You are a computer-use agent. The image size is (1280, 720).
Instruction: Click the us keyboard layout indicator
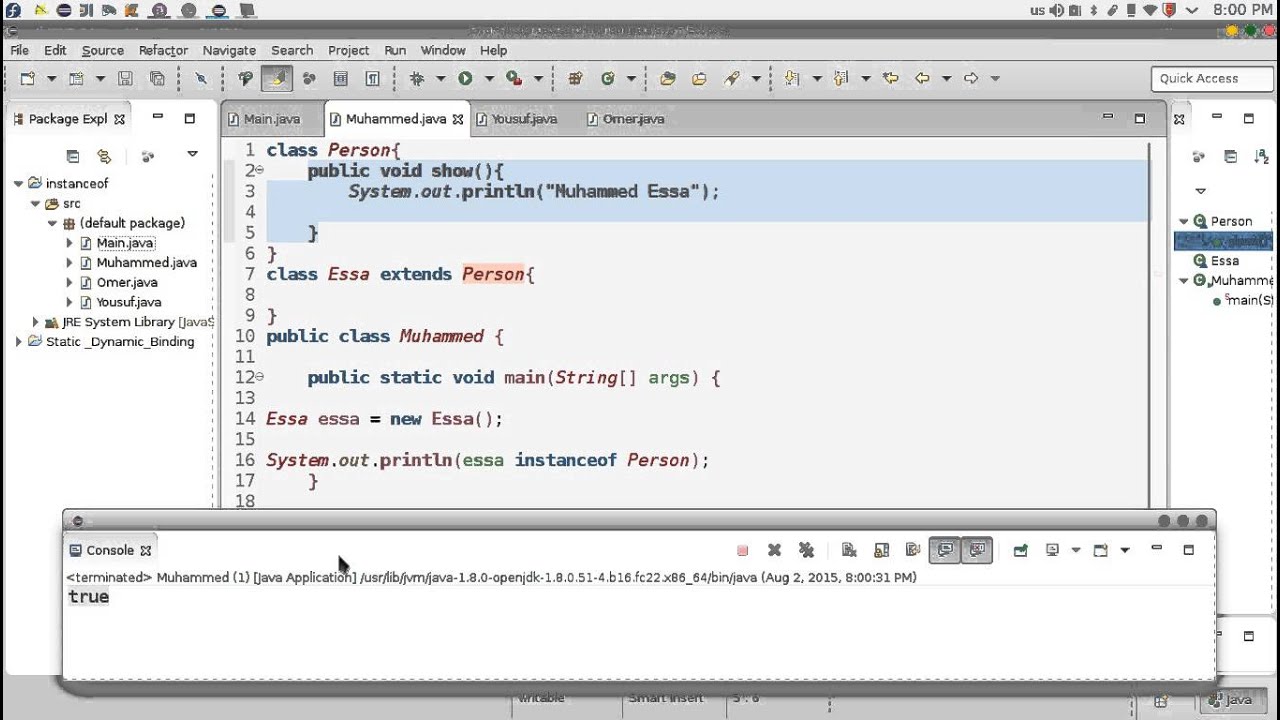click(x=1037, y=10)
